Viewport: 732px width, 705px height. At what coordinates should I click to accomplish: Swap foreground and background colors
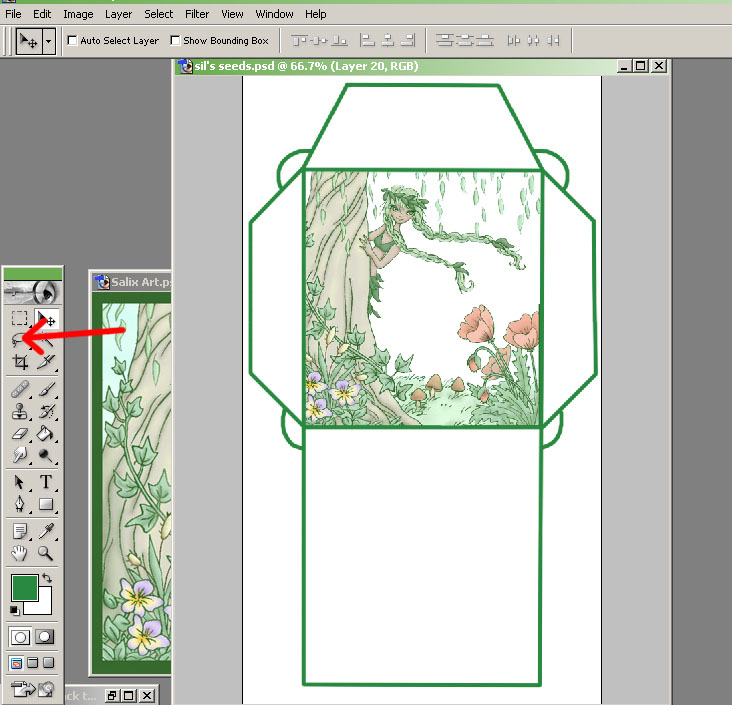click(47, 578)
